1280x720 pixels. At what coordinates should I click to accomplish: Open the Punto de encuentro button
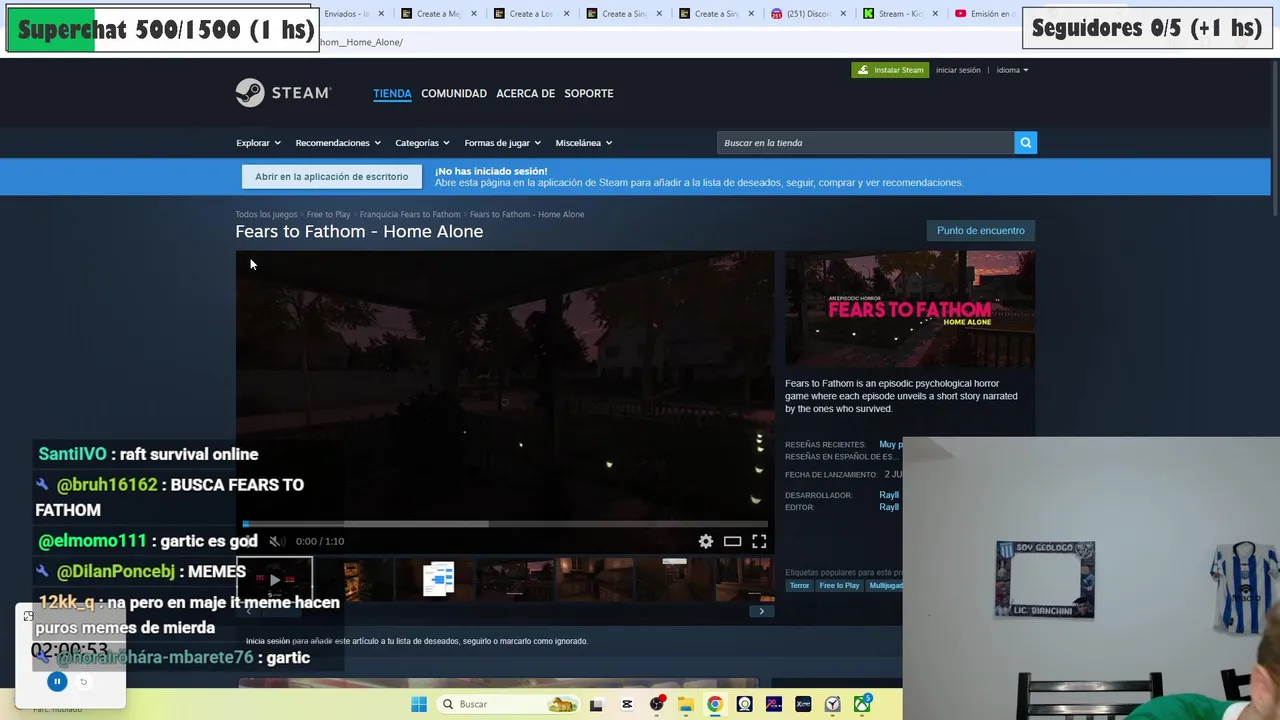tap(980, 231)
